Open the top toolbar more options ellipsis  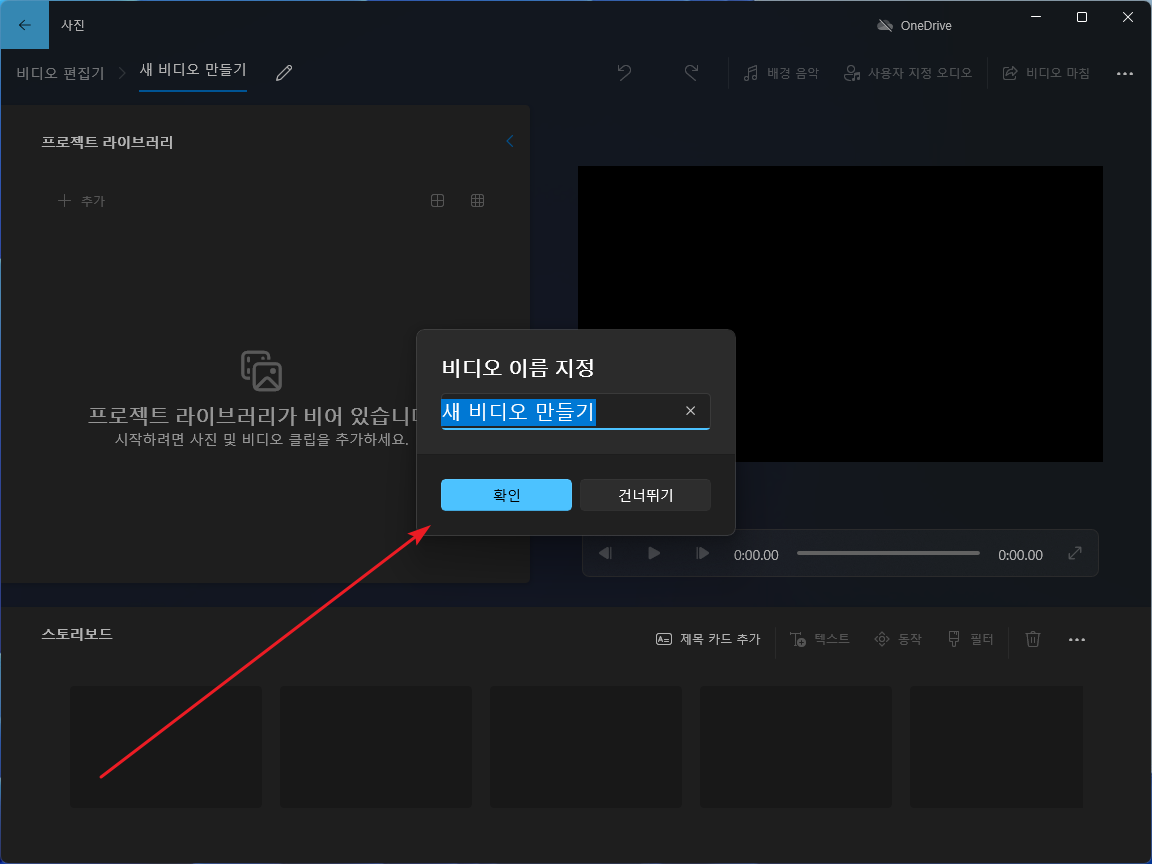1125,73
